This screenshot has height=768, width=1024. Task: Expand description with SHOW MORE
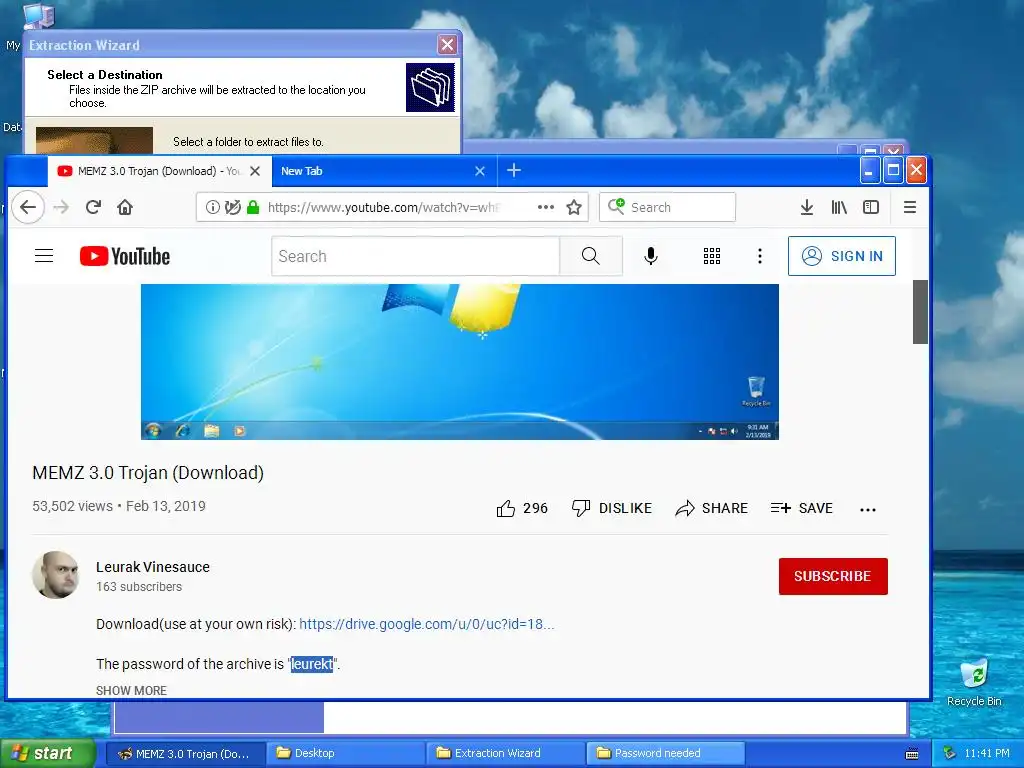131,690
